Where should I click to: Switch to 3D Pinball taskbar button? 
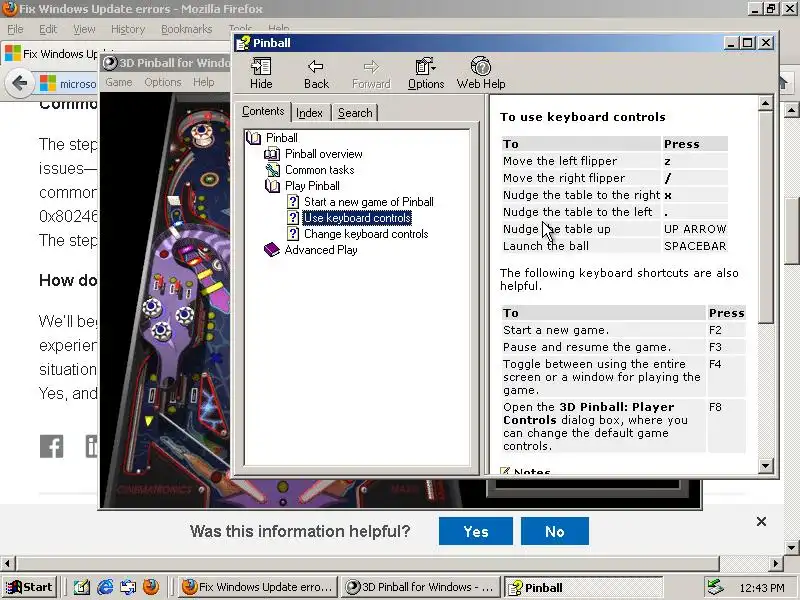[x=419, y=587]
